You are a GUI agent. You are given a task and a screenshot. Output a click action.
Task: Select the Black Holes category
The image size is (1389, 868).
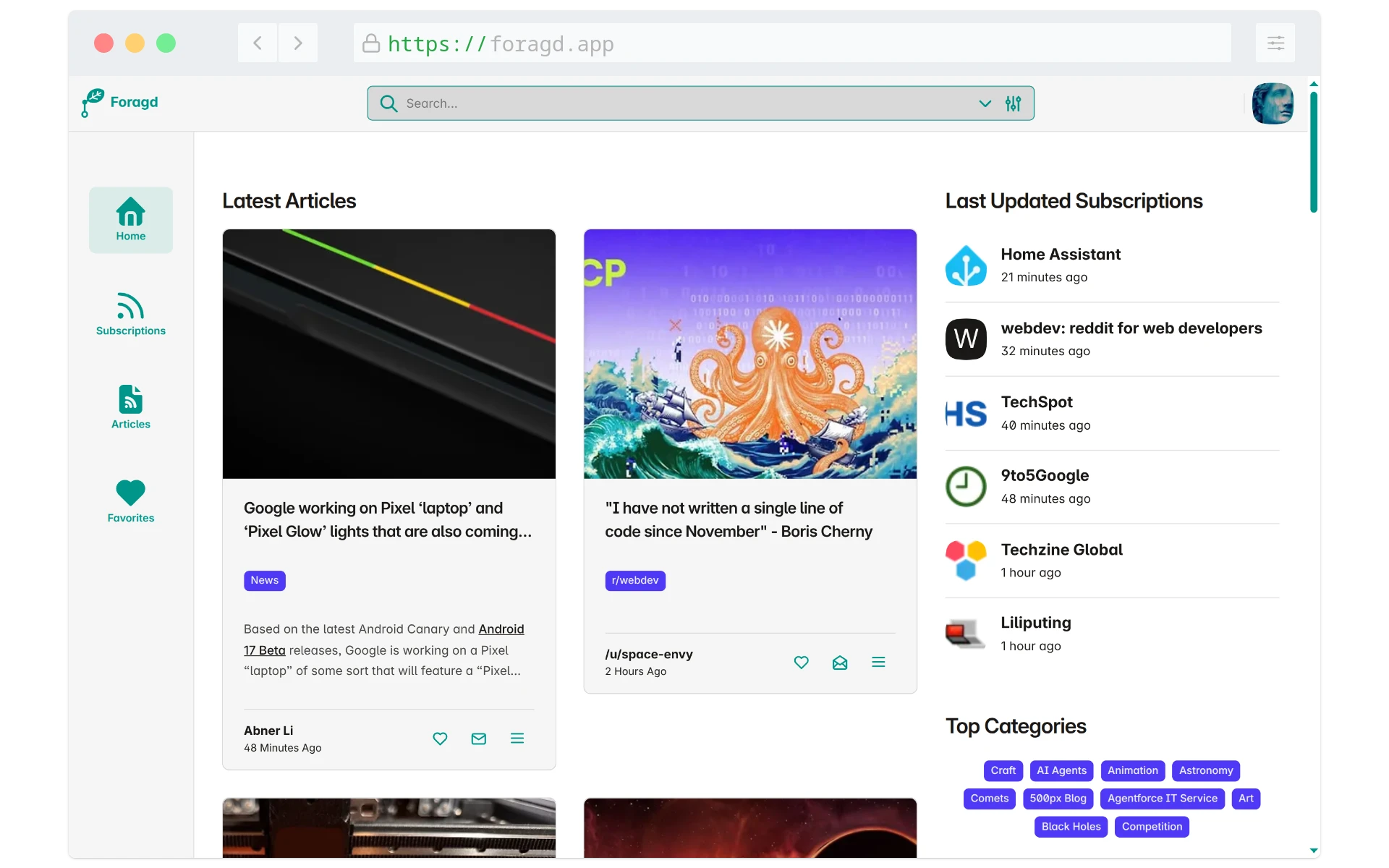tap(1071, 827)
